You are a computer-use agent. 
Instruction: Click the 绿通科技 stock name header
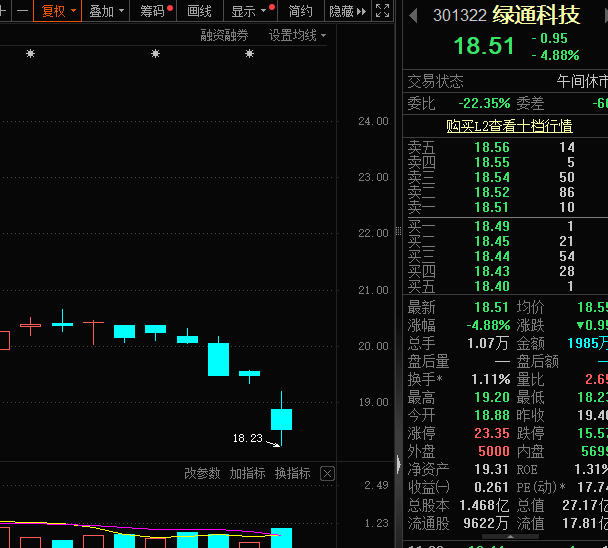pyautogui.click(x=536, y=15)
